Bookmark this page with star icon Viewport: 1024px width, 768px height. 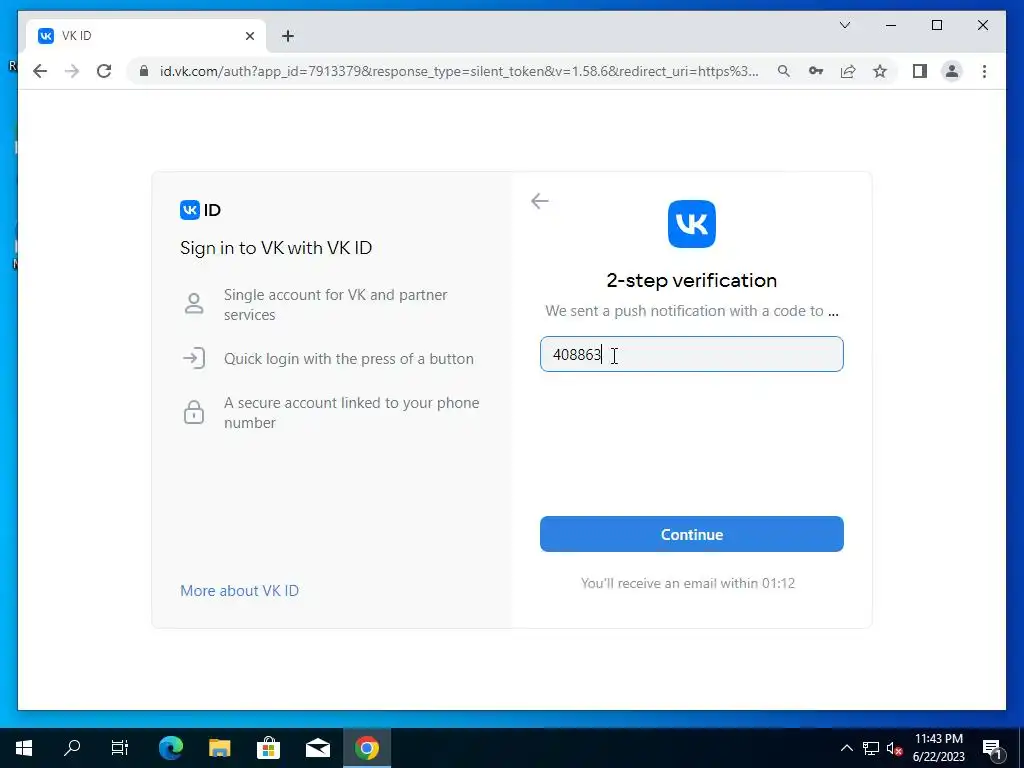point(880,71)
